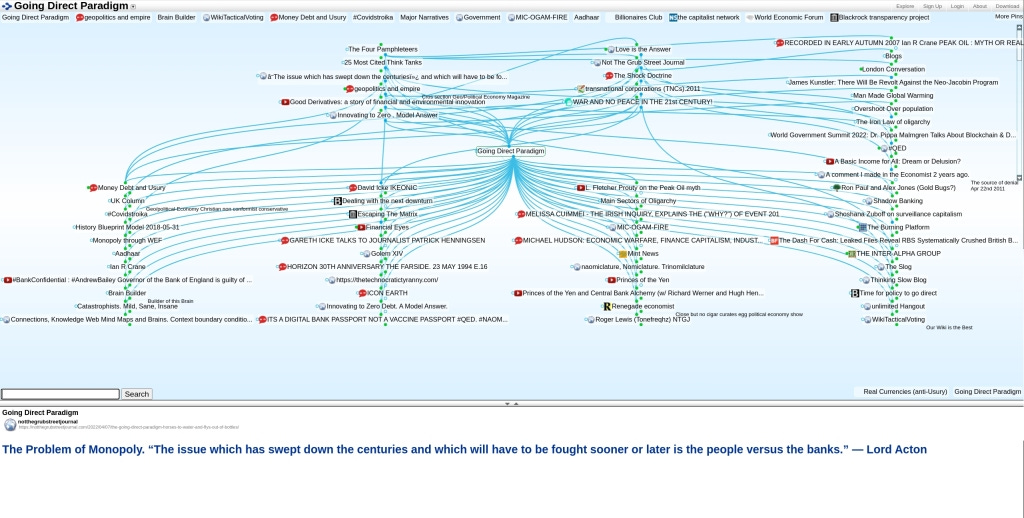Click red icon of MICHAEL HUDSON thought
This screenshot has width=1024, height=518.
pyautogui.click(x=518, y=240)
